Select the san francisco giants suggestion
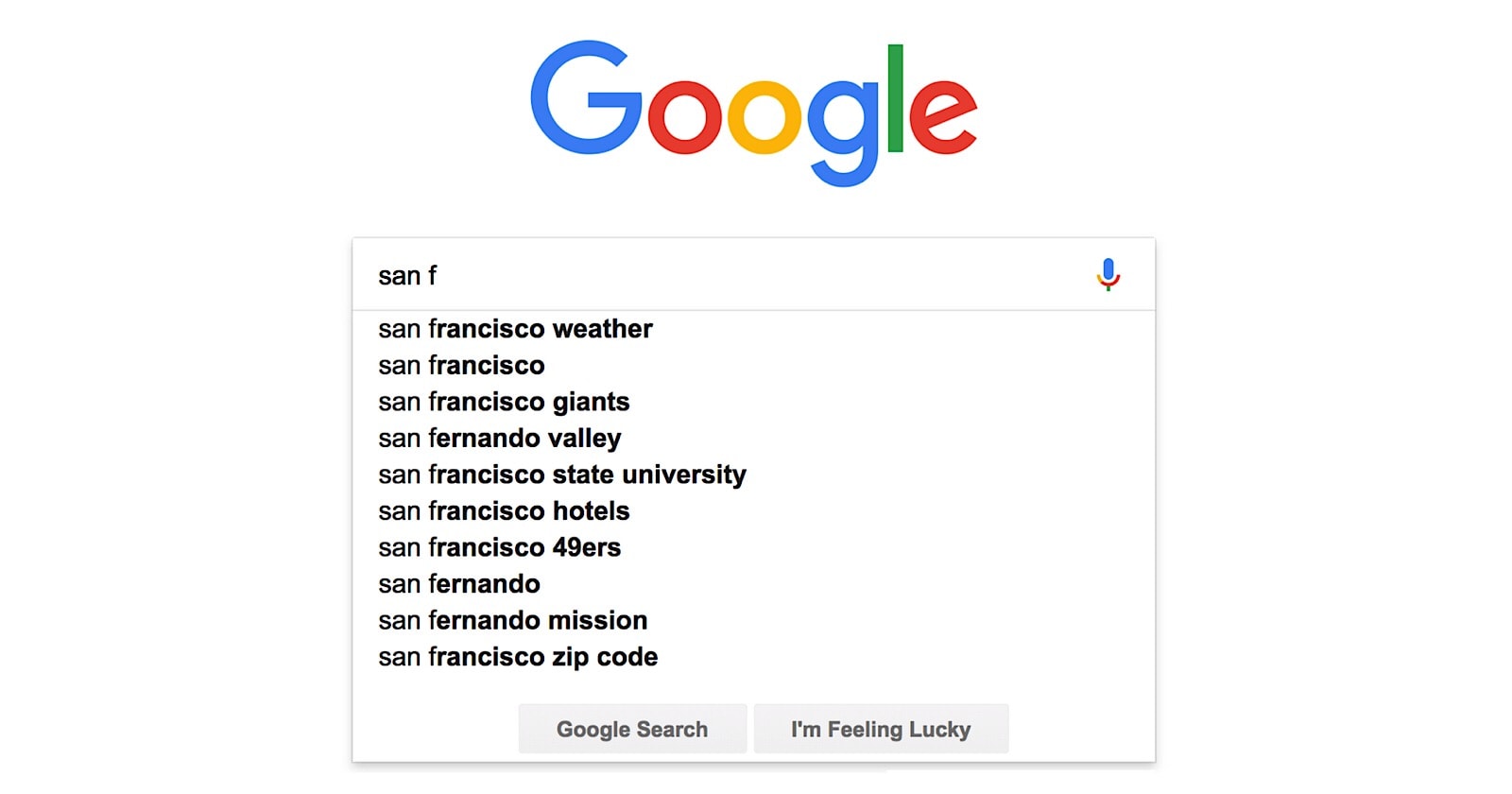The image size is (1512, 794). [504, 402]
